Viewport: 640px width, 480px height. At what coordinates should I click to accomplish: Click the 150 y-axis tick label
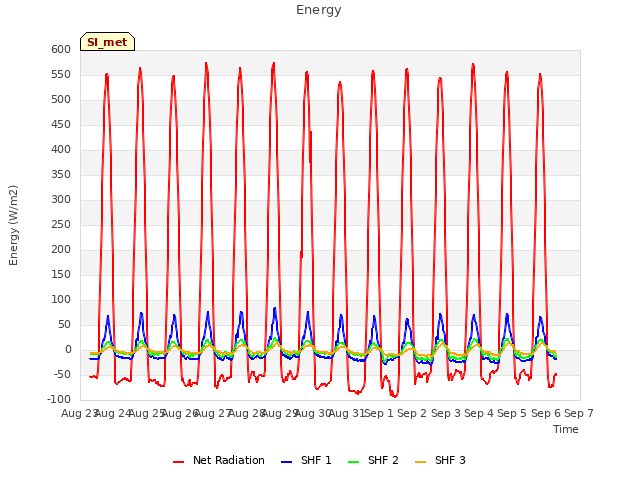click(61, 275)
